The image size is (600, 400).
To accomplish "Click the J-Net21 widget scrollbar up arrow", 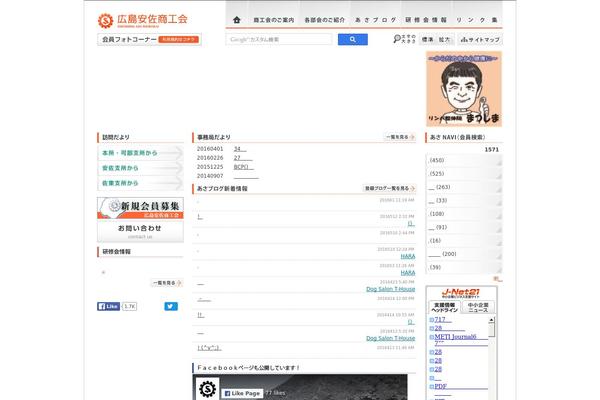I will coord(492,320).
